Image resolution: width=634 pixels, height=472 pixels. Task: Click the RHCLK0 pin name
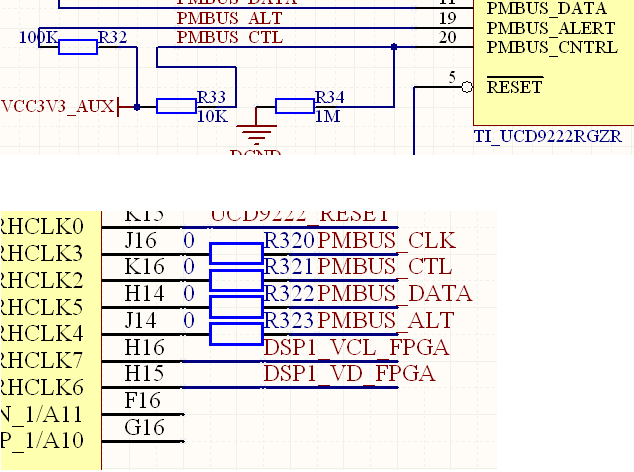coord(42,226)
